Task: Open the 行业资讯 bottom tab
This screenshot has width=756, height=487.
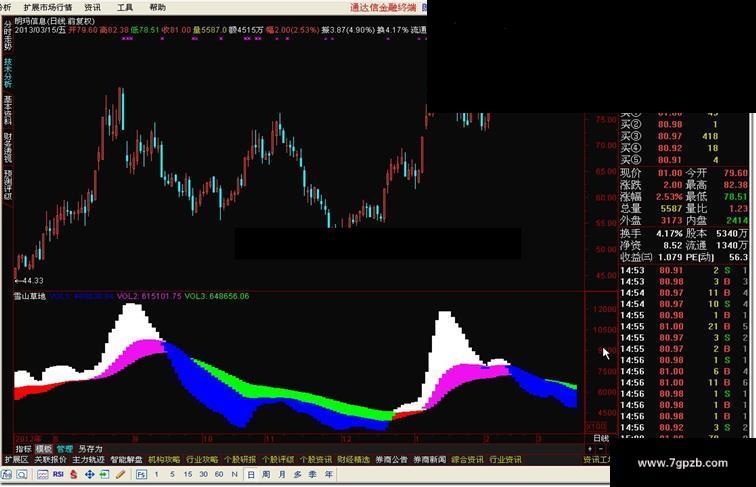Action: pos(505,460)
